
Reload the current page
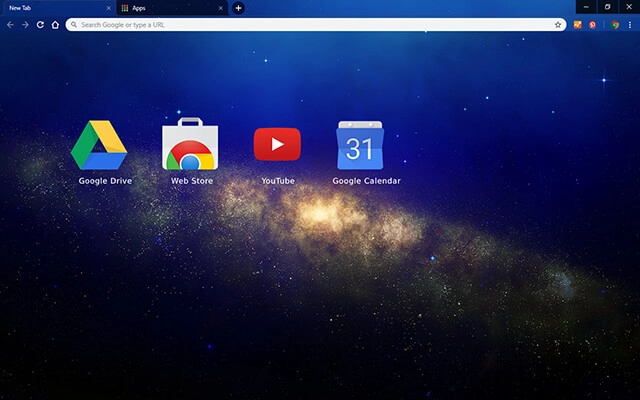tap(40, 25)
